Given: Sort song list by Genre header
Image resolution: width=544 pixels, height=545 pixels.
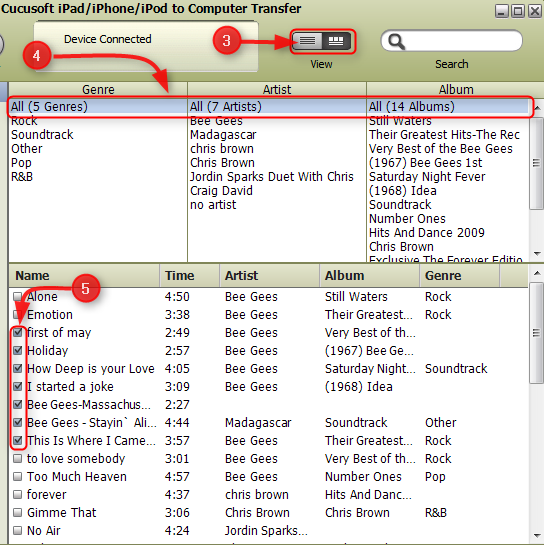Looking at the screenshot, I should [x=460, y=276].
